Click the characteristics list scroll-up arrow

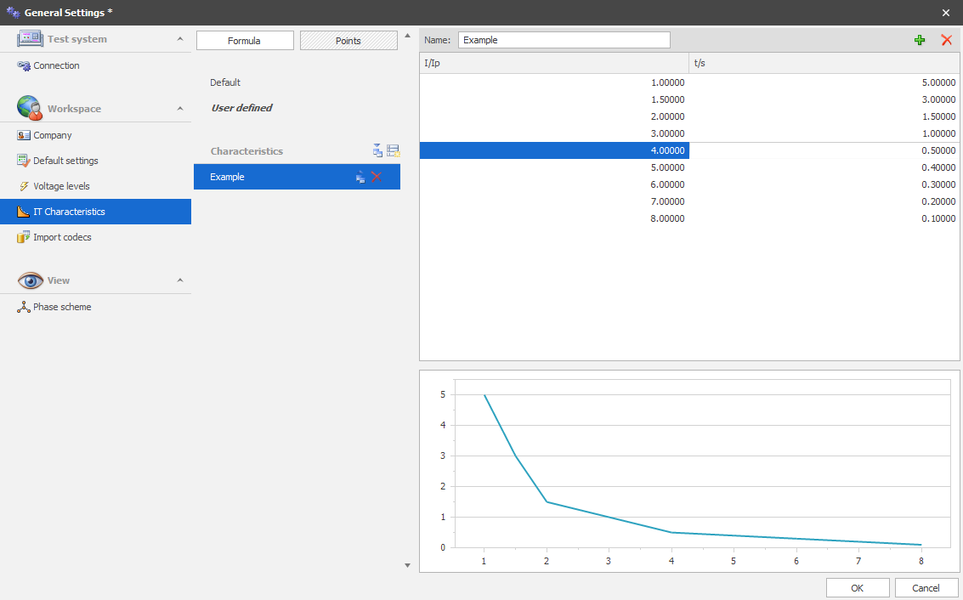pos(407,36)
